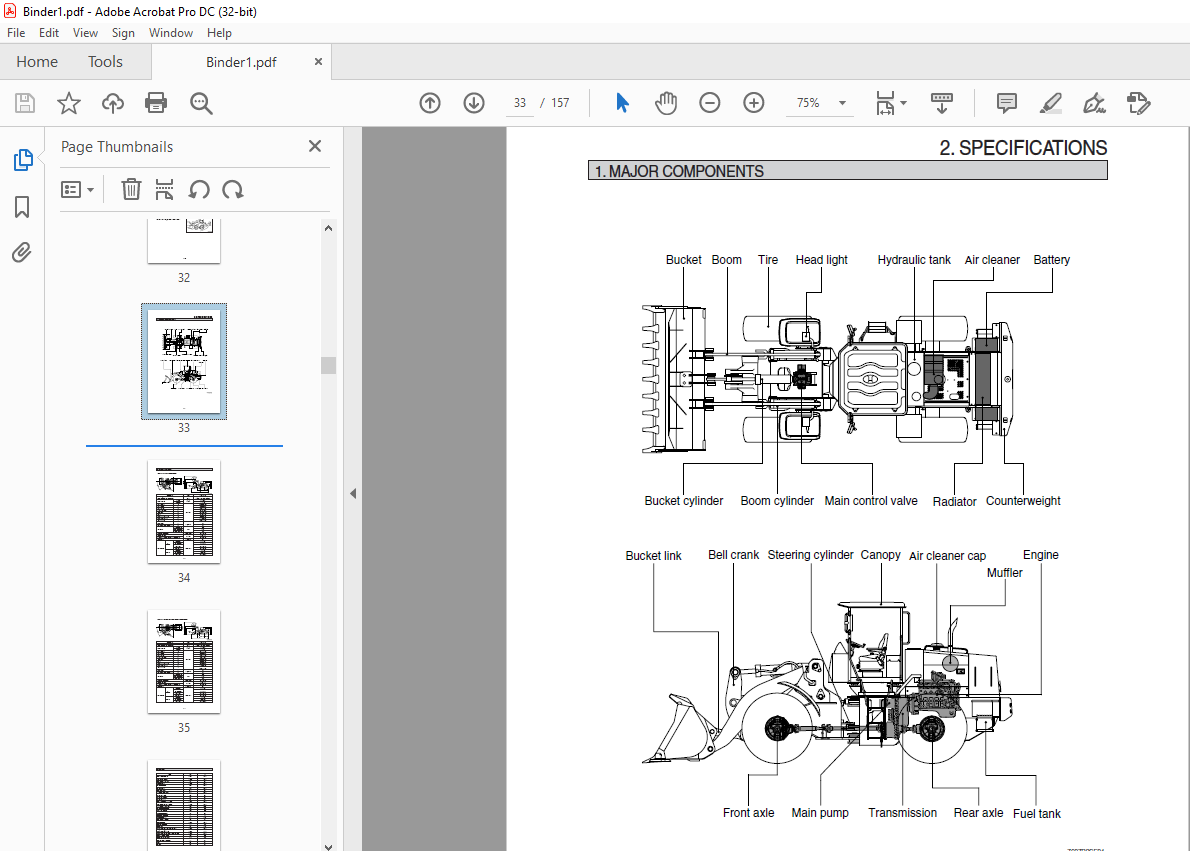The height and width of the screenshot is (851, 1190).
Task: Click the Save file icon
Action: tap(25, 102)
